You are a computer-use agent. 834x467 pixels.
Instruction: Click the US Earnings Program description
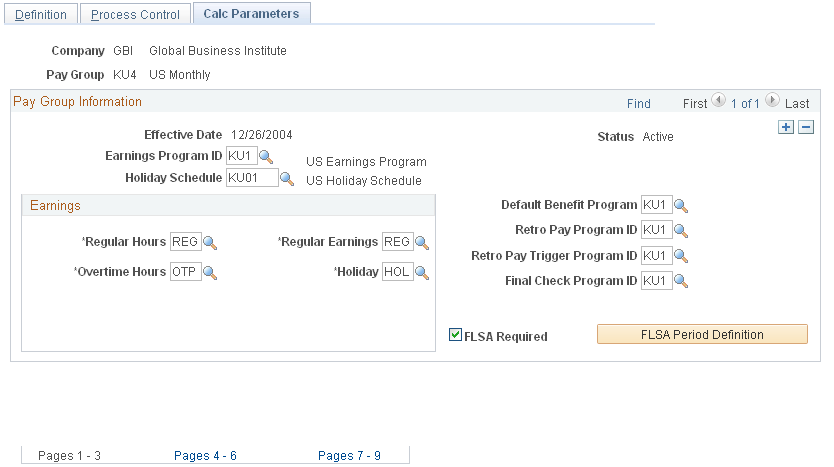click(x=366, y=162)
